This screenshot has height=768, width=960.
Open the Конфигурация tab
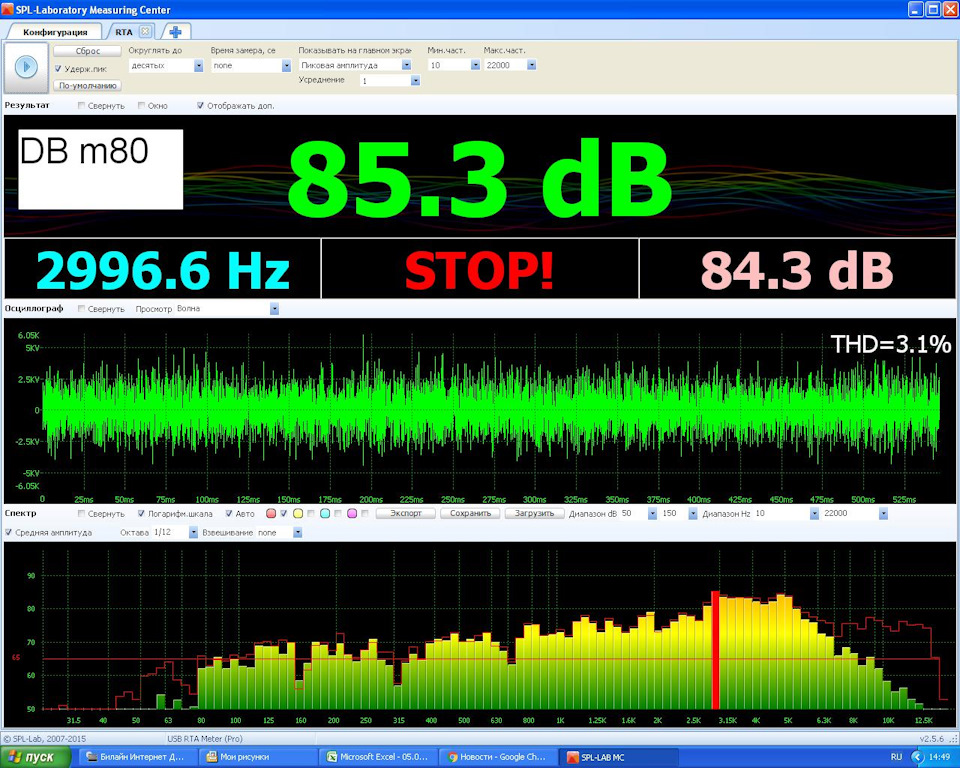click(55, 32)
